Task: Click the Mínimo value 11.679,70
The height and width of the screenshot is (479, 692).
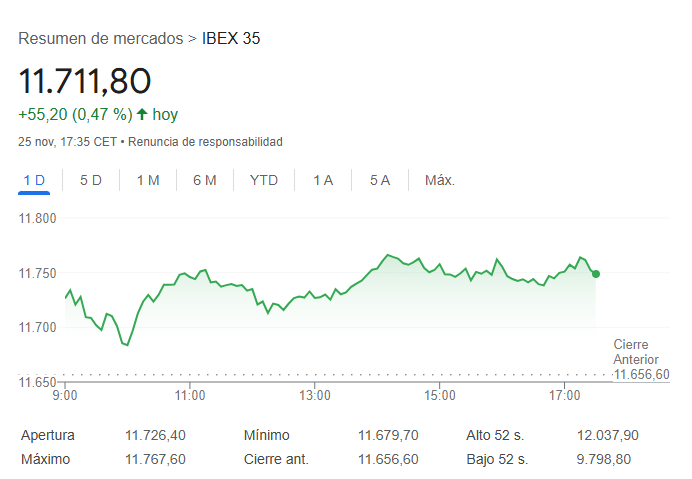Action: (x=388, y=435)
